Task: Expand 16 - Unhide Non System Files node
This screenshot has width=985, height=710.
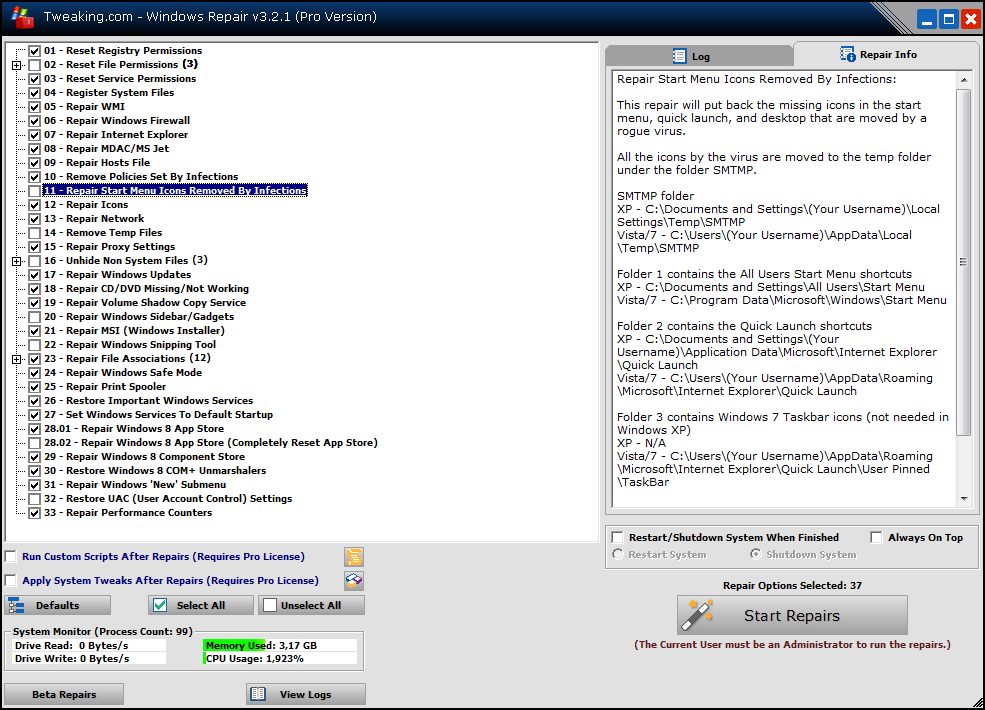Action: 17,261
